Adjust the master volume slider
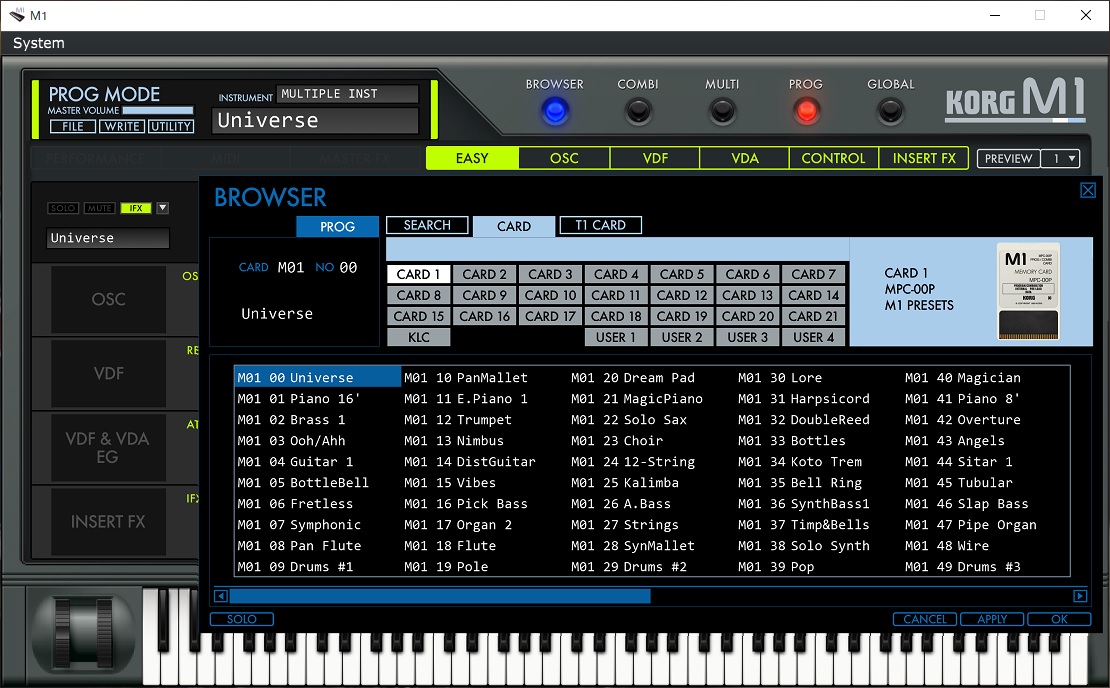This screenshot has width=1110, height=688. [x=157, y=110]
